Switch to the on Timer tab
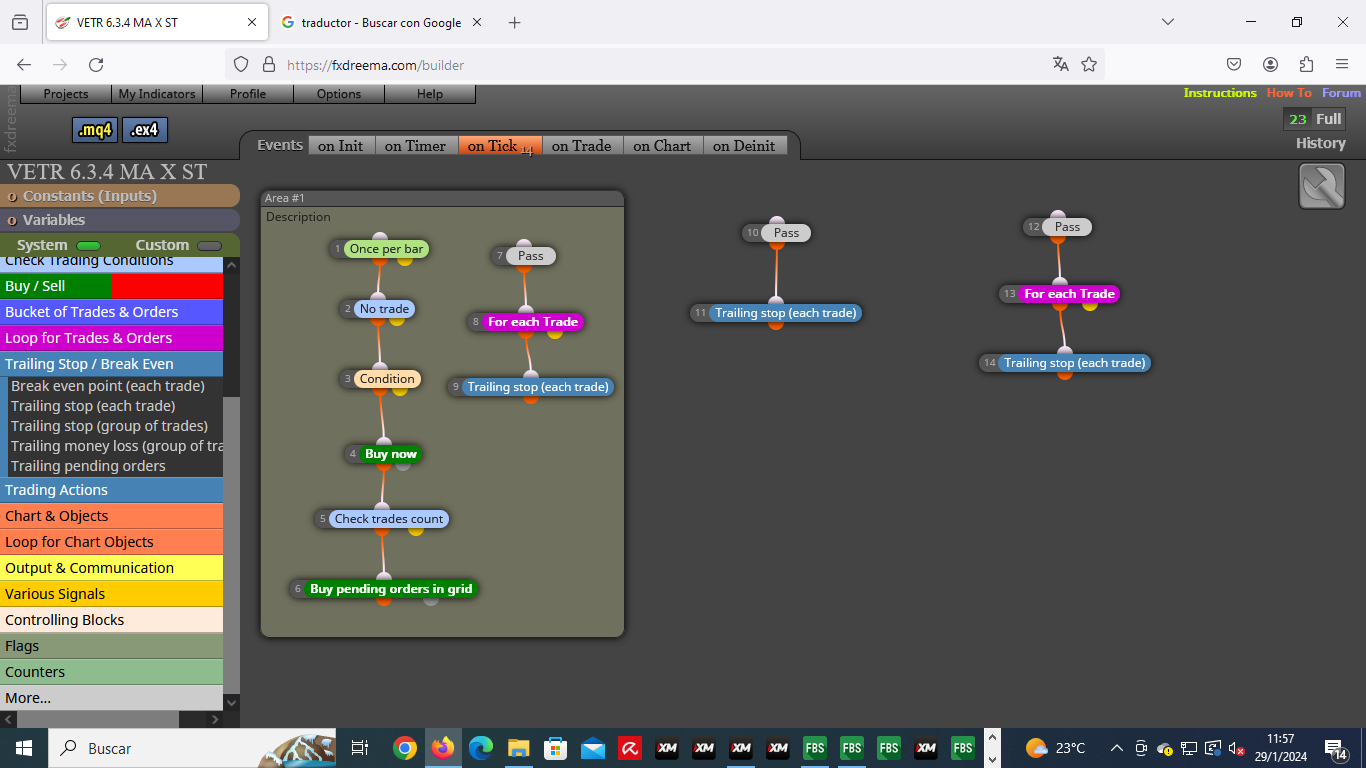The image size is (1366, 768). (415, 146)
